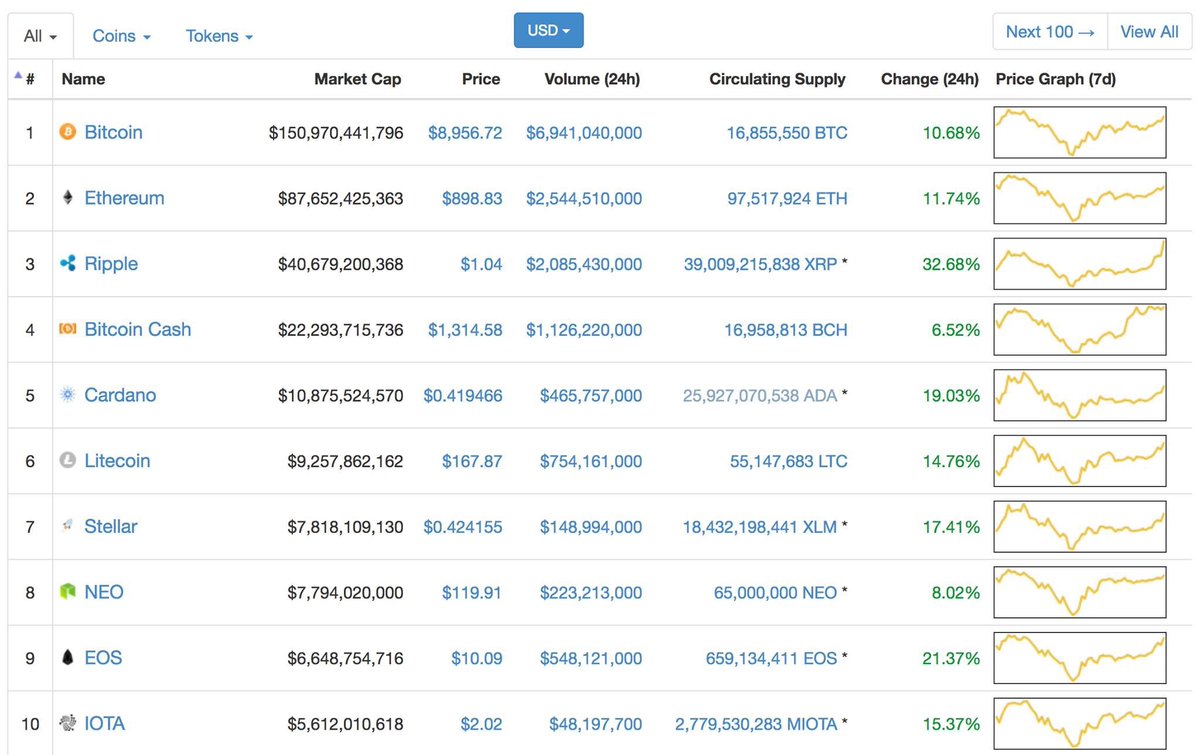Open the Tokens dropdown menu
Image resolution: width=1200 pixels, height=755 pixels.
pyautogui.click(x=219, y=36)
